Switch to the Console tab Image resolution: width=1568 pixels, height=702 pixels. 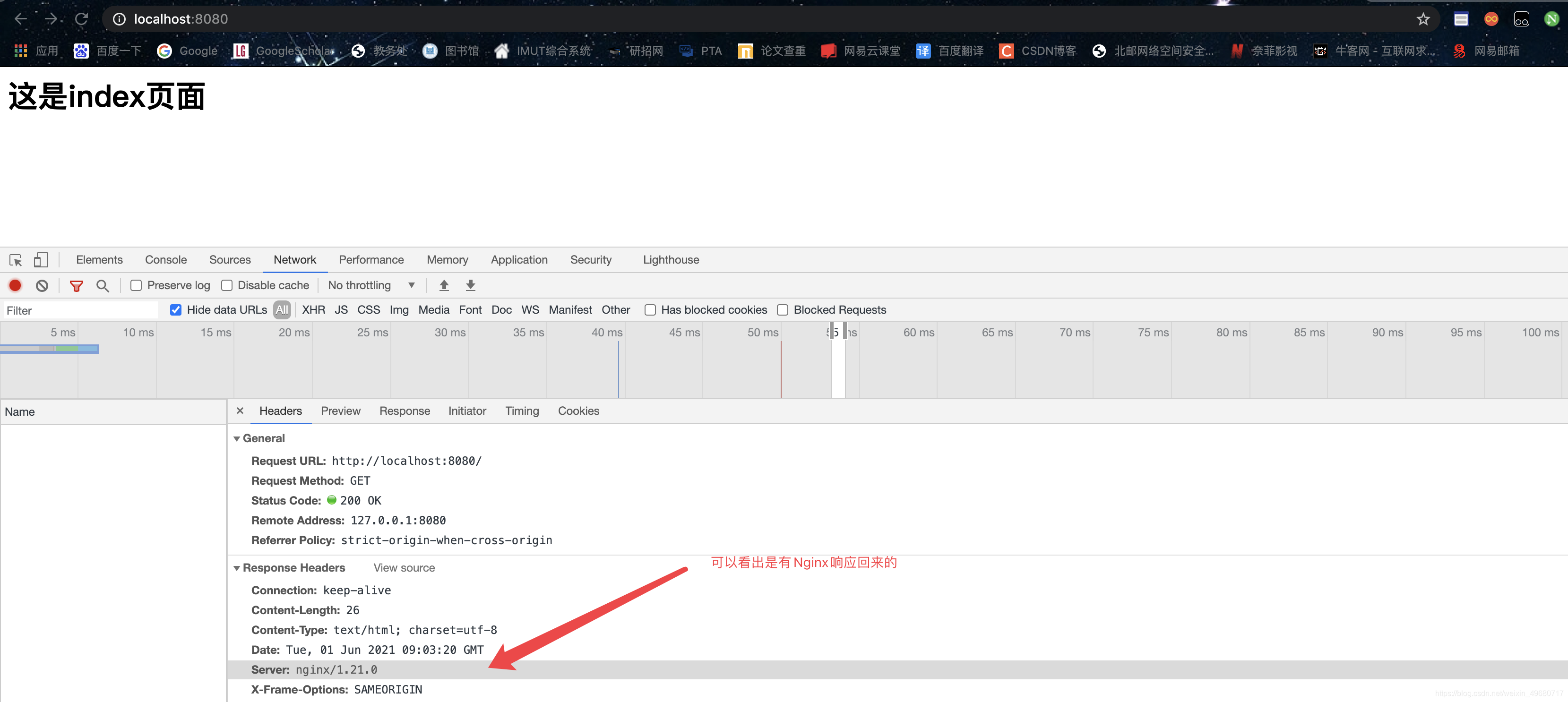tap(165, 260)
